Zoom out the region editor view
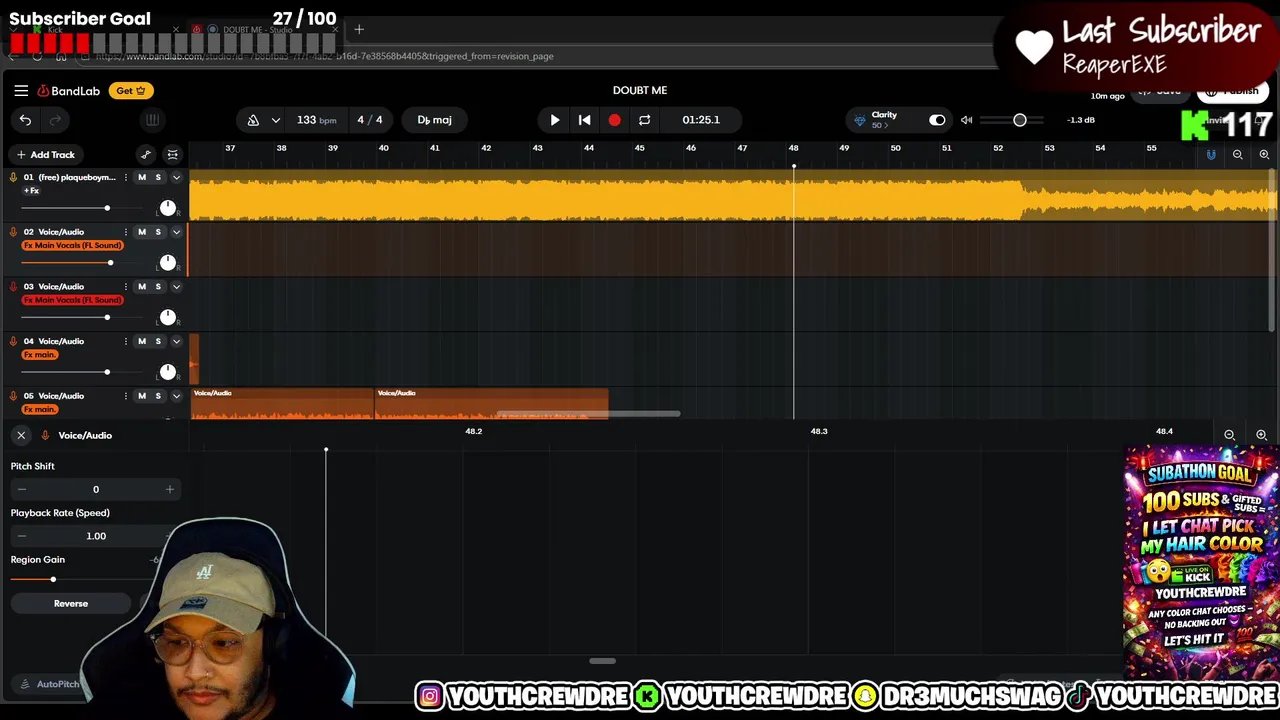Image resolution: width=1280 pixels, height=720 pixels. point(1229,435)
